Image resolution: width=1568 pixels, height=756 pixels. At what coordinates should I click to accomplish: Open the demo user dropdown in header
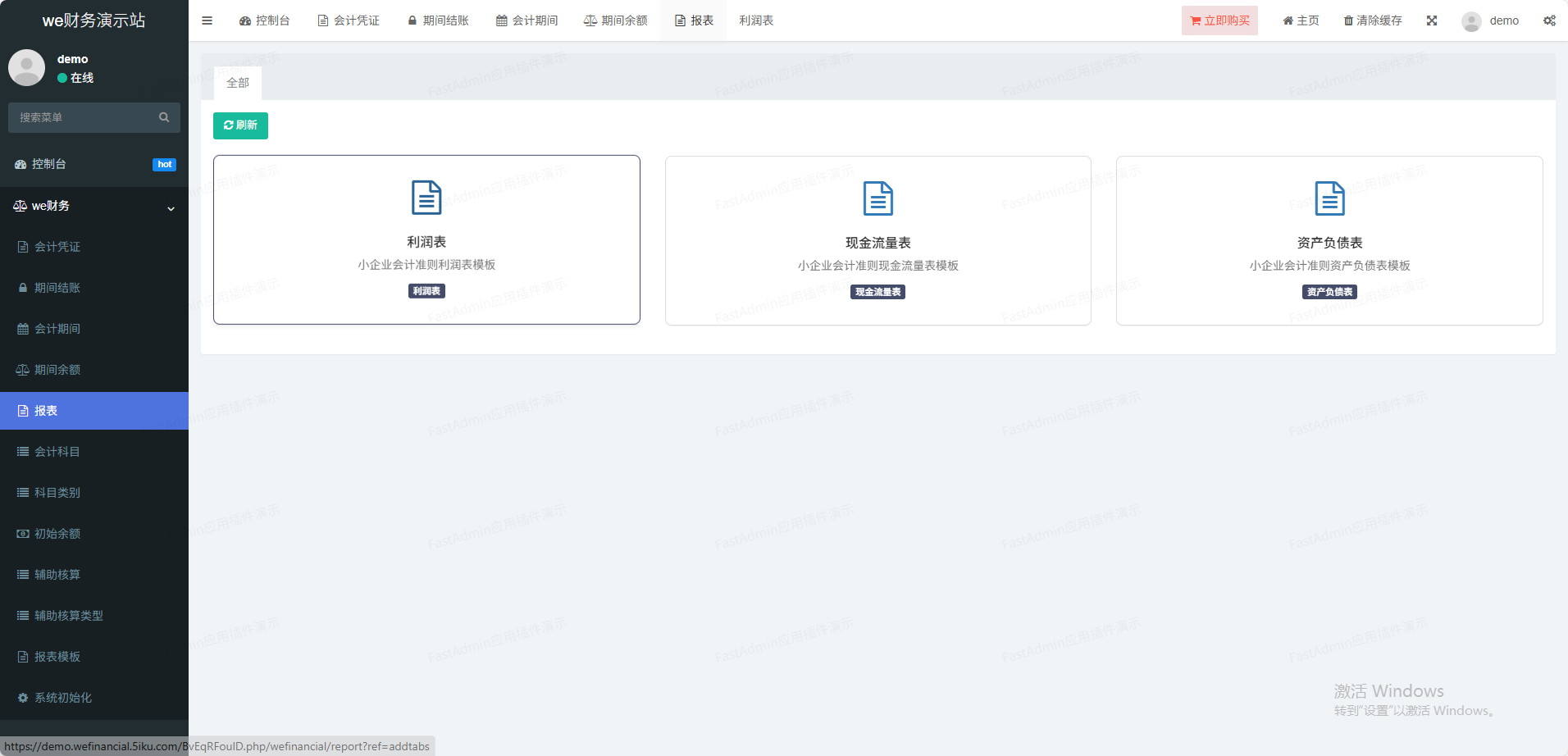pyautogui.click(x=1491, y=20)
